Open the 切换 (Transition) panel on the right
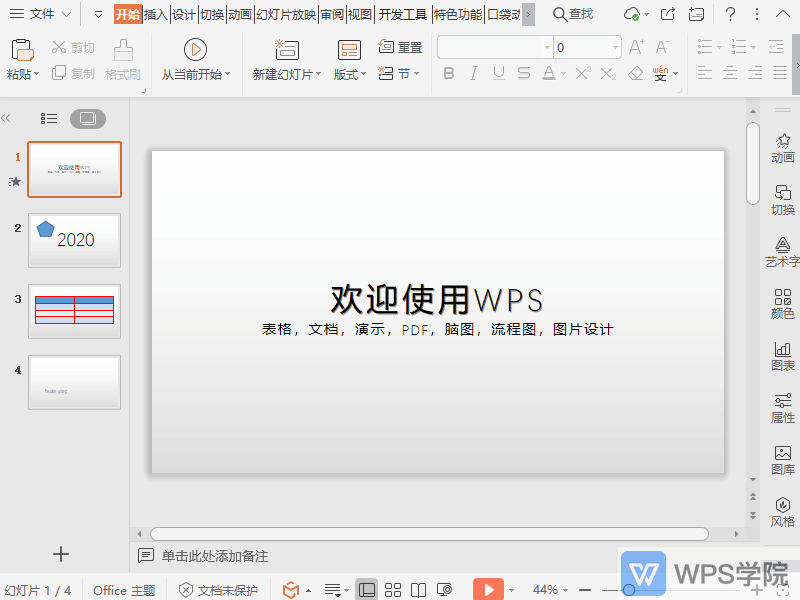800x600 pixels. coord(783,198)
